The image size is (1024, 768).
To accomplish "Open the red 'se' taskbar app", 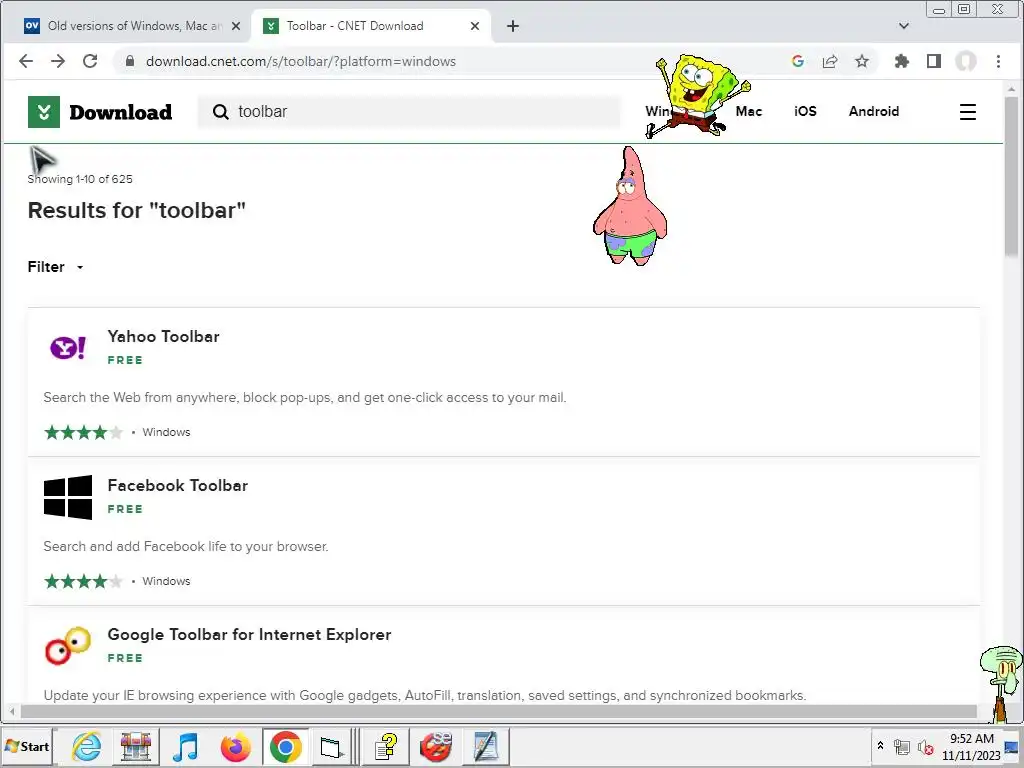I will click(x=436, y=746).
